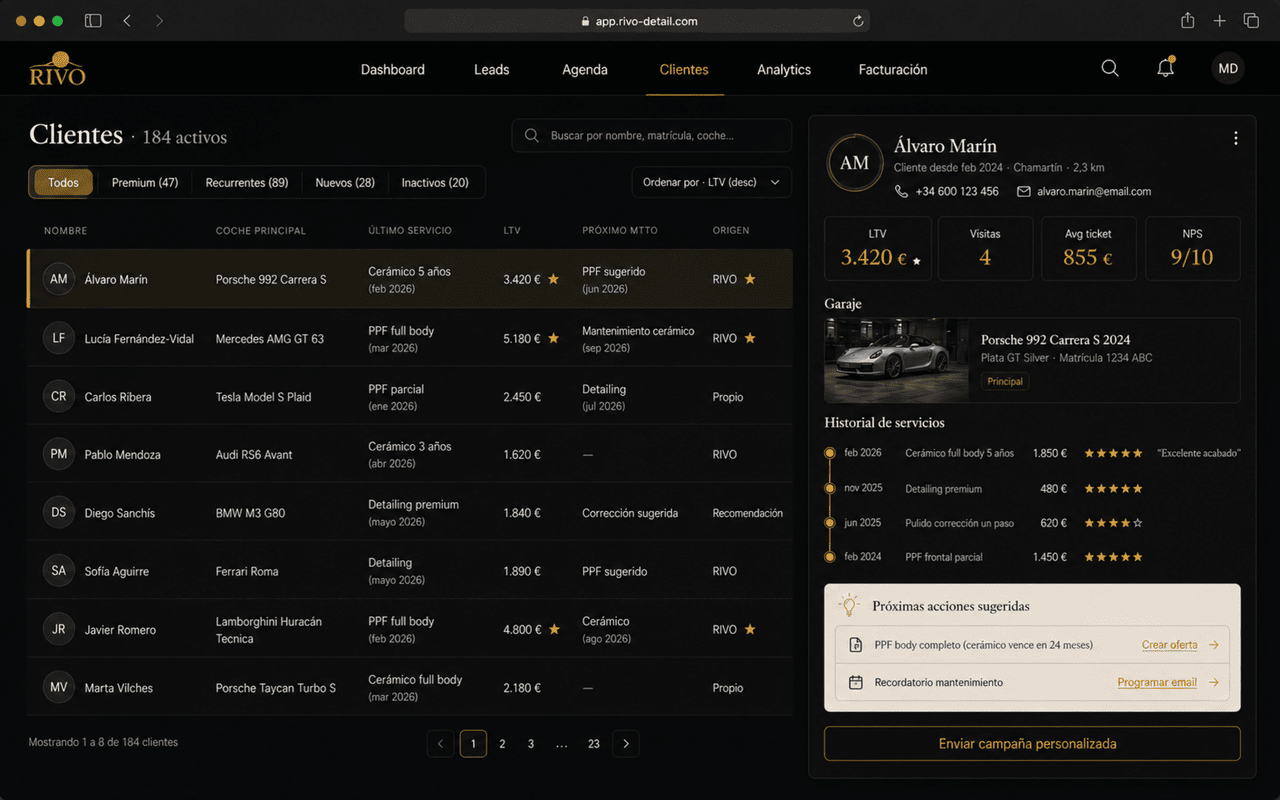Click the calendar icon beside Recordatorio mantenimiento
The height and width of the screenshot is (800, 1280).
coord(856,682)
